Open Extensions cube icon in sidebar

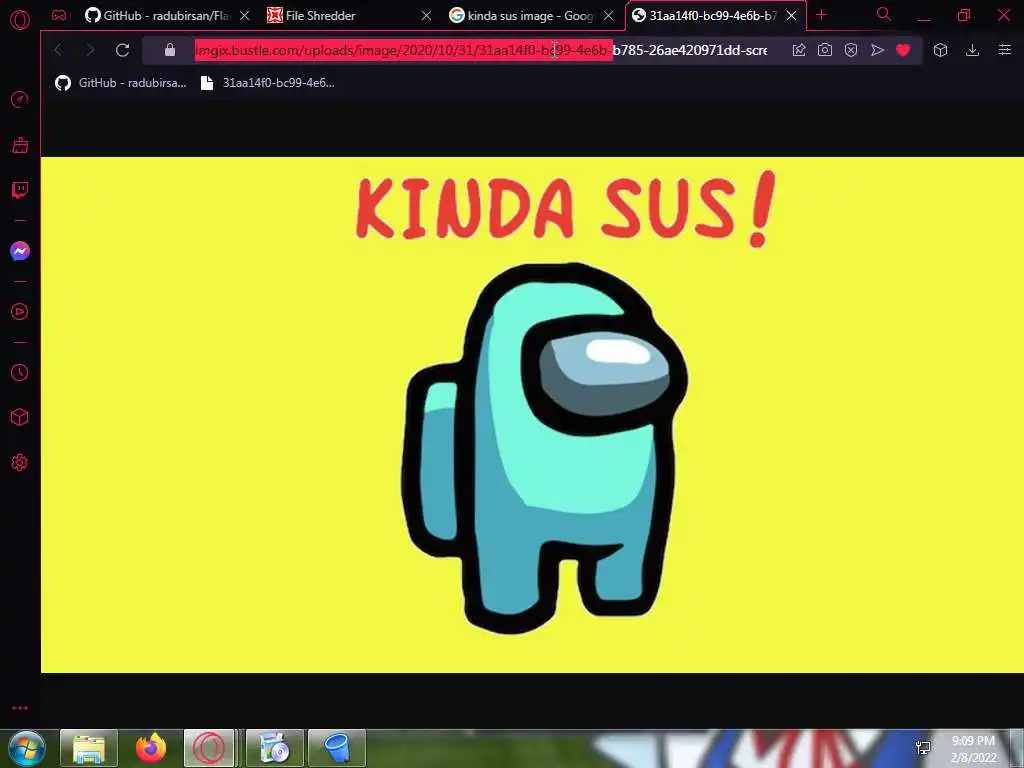tap(20, 417)
